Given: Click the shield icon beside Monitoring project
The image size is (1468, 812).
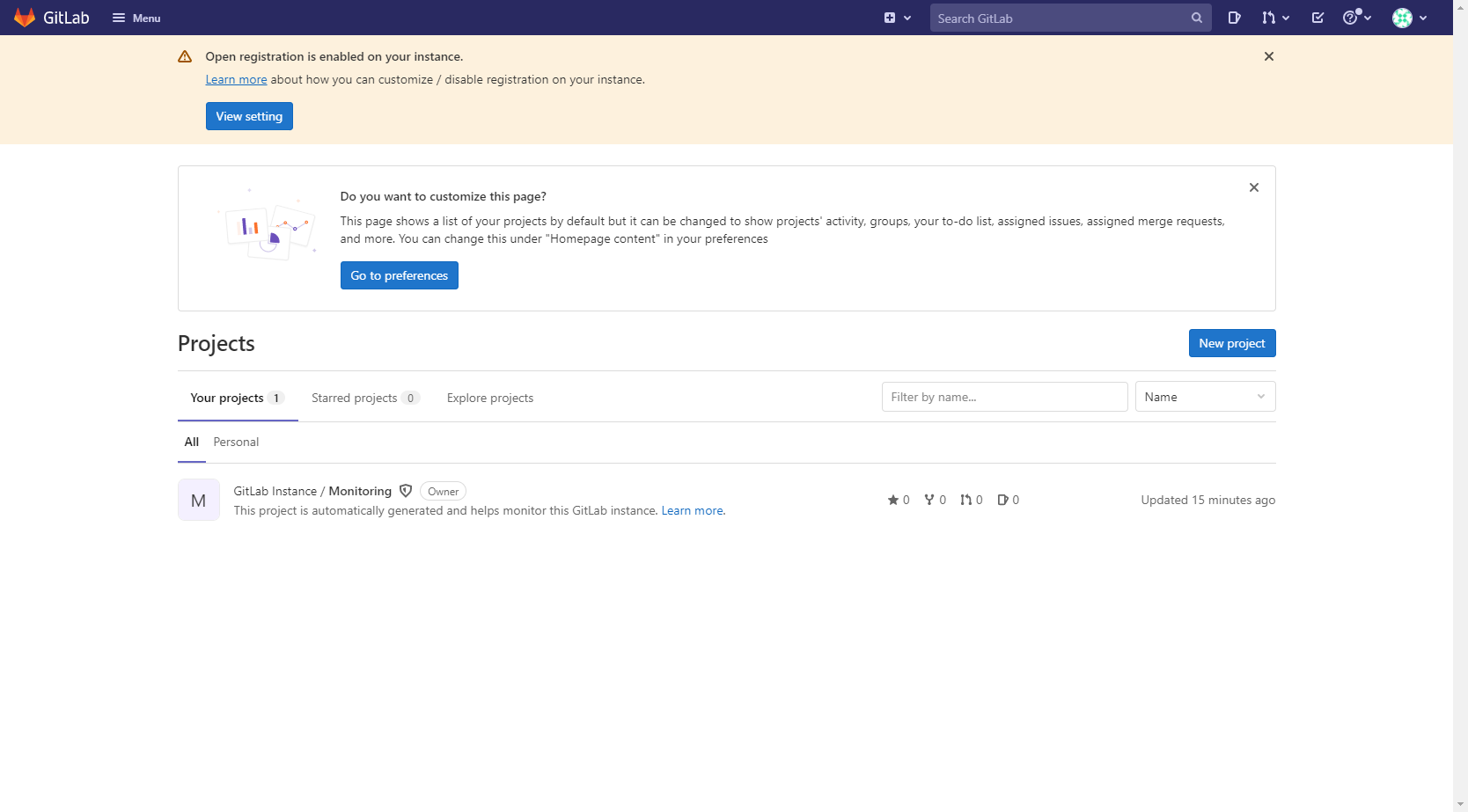Looking at the screenshot, I should click(406, 491).
